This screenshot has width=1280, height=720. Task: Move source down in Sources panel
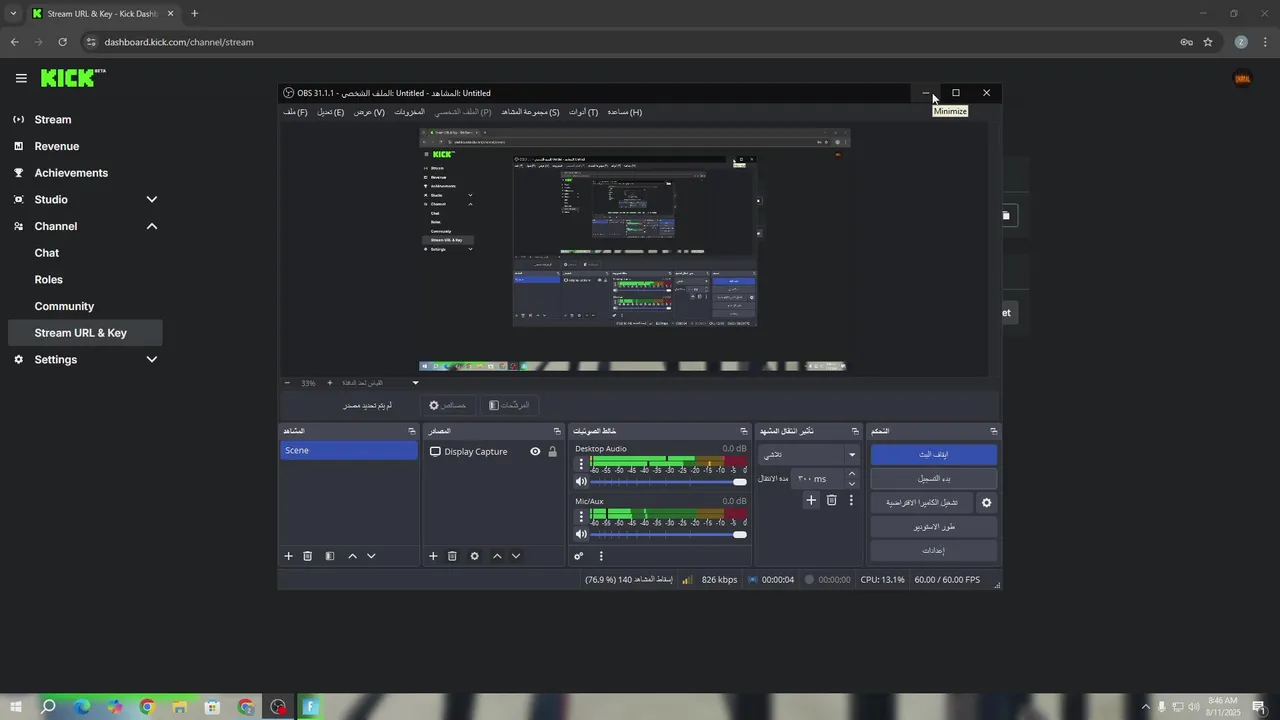[x=516, y=556]
